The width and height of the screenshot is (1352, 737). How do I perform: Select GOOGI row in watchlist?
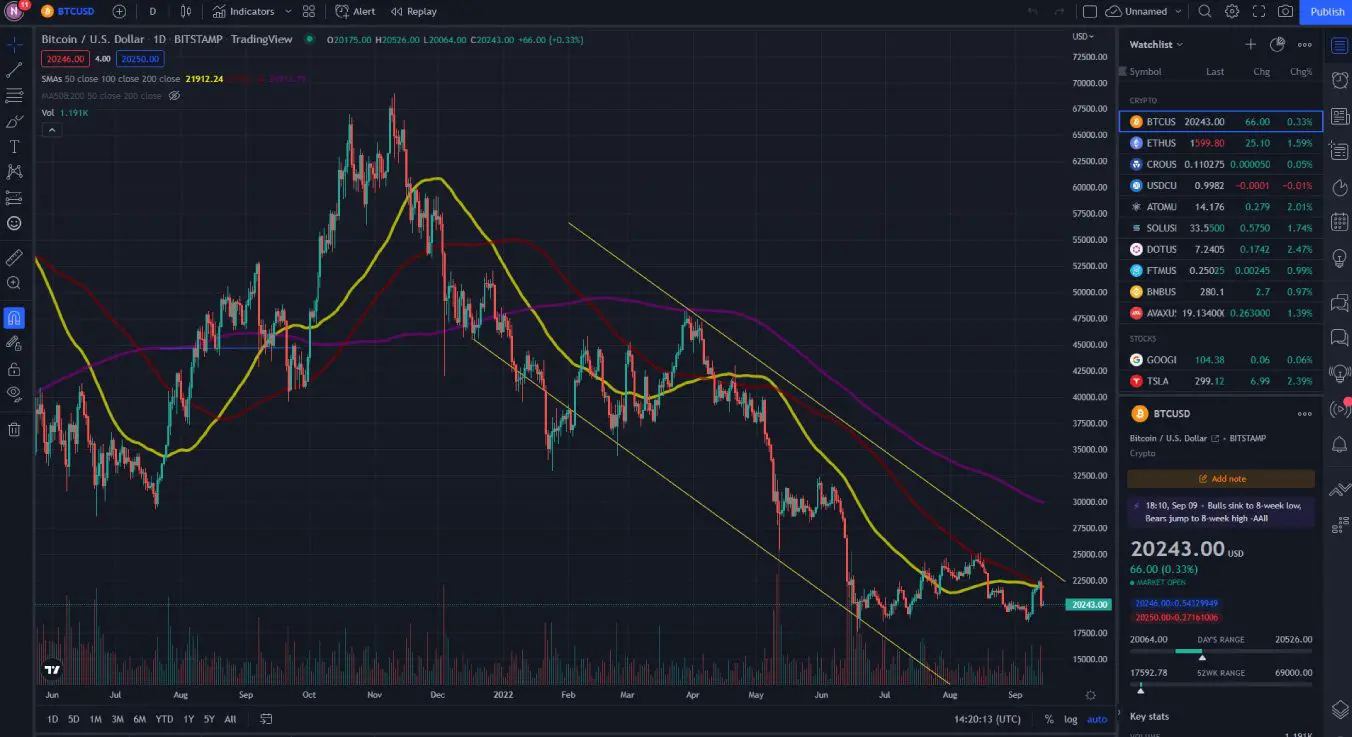coord(1221,359)
